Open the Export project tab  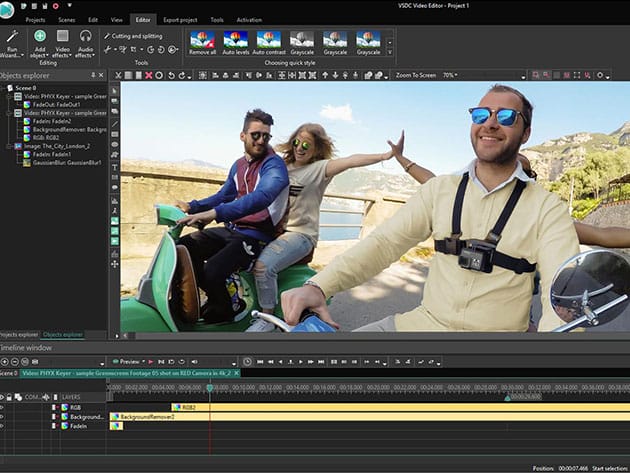[x=179, y=19]
